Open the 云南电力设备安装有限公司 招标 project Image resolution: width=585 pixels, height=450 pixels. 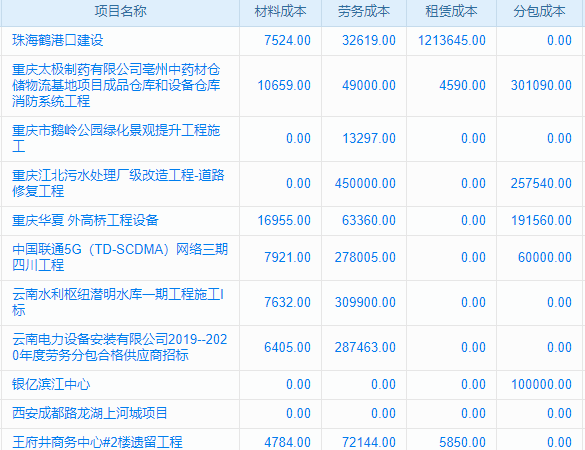click(119, 347)
